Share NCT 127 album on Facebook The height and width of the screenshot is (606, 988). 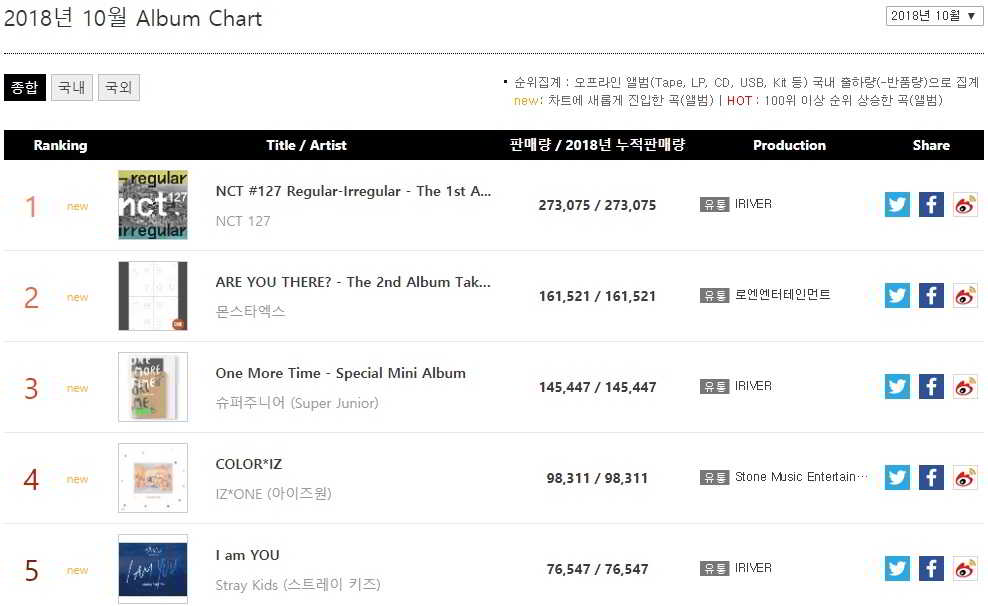tap(931, 205)
